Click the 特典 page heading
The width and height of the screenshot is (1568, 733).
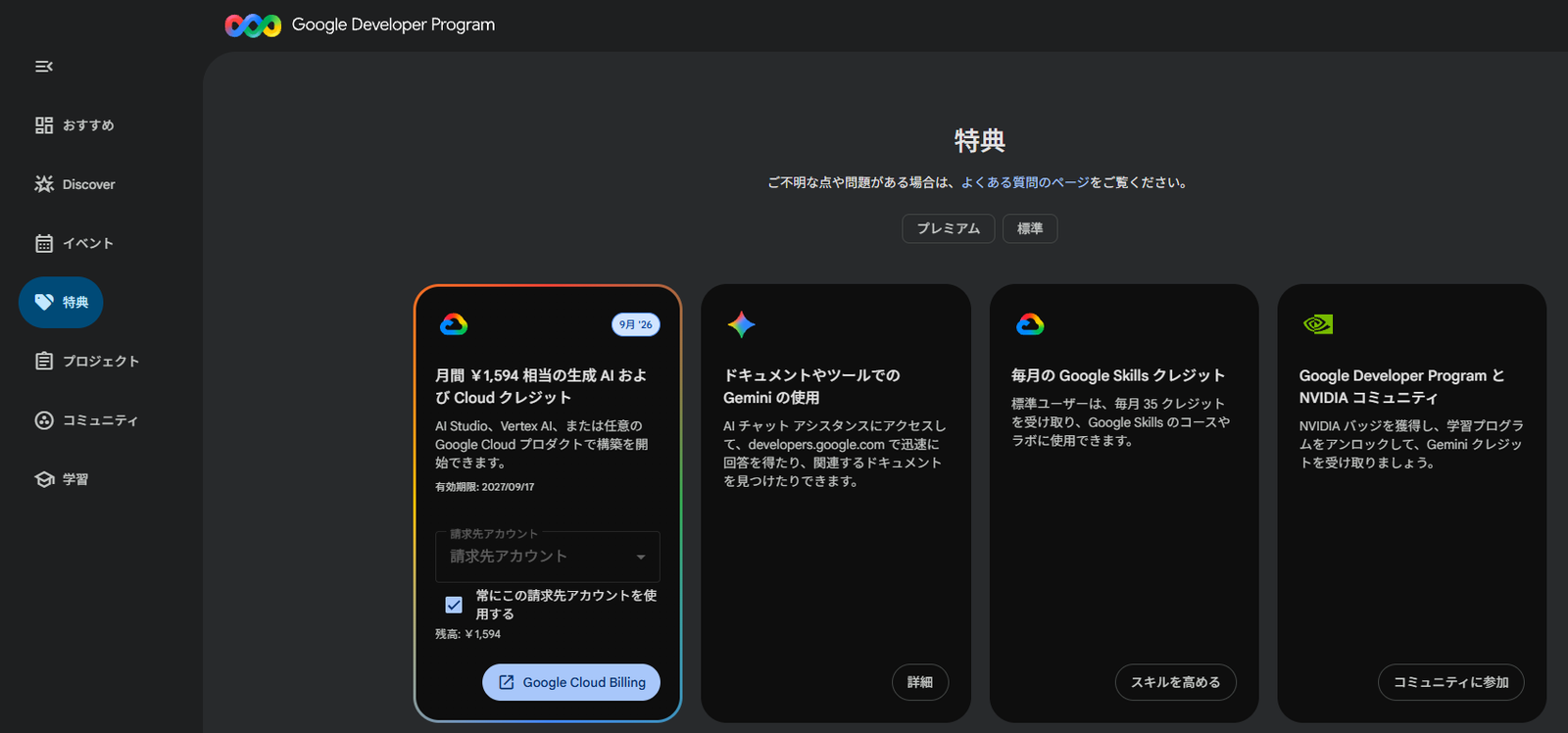point(980,140)
